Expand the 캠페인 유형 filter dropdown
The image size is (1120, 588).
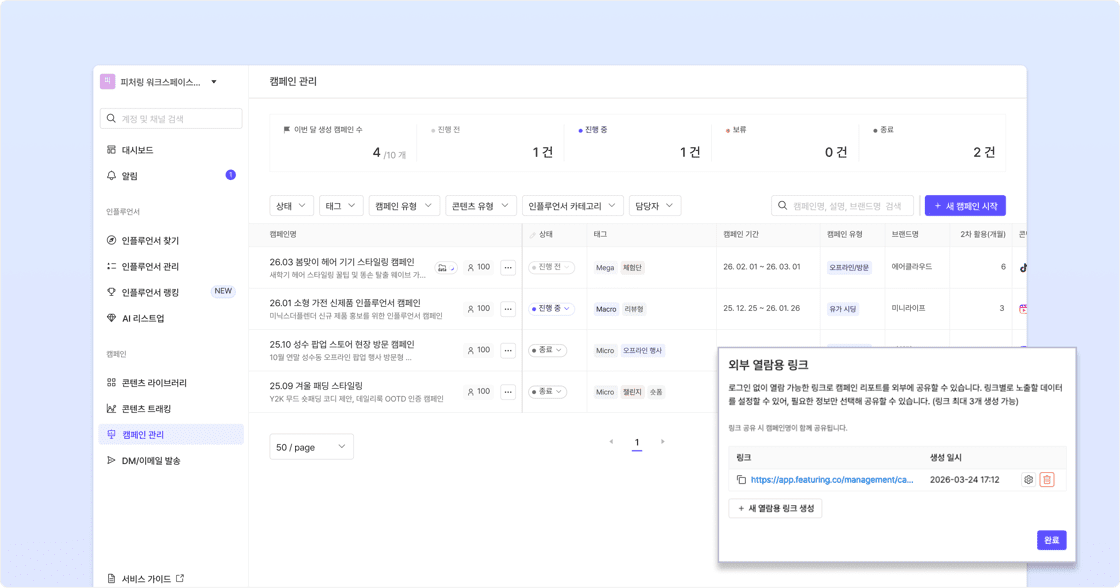tap(404, 205)
